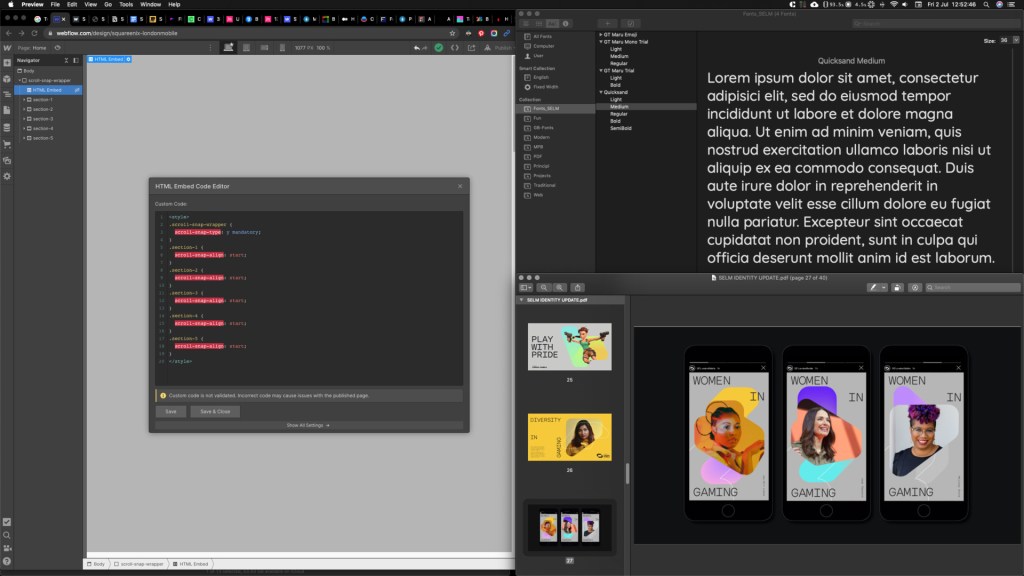The image size is (1024, 576).
Task: Expand the GT Maru Emoji font family
Action: click(x=600, y=35)
